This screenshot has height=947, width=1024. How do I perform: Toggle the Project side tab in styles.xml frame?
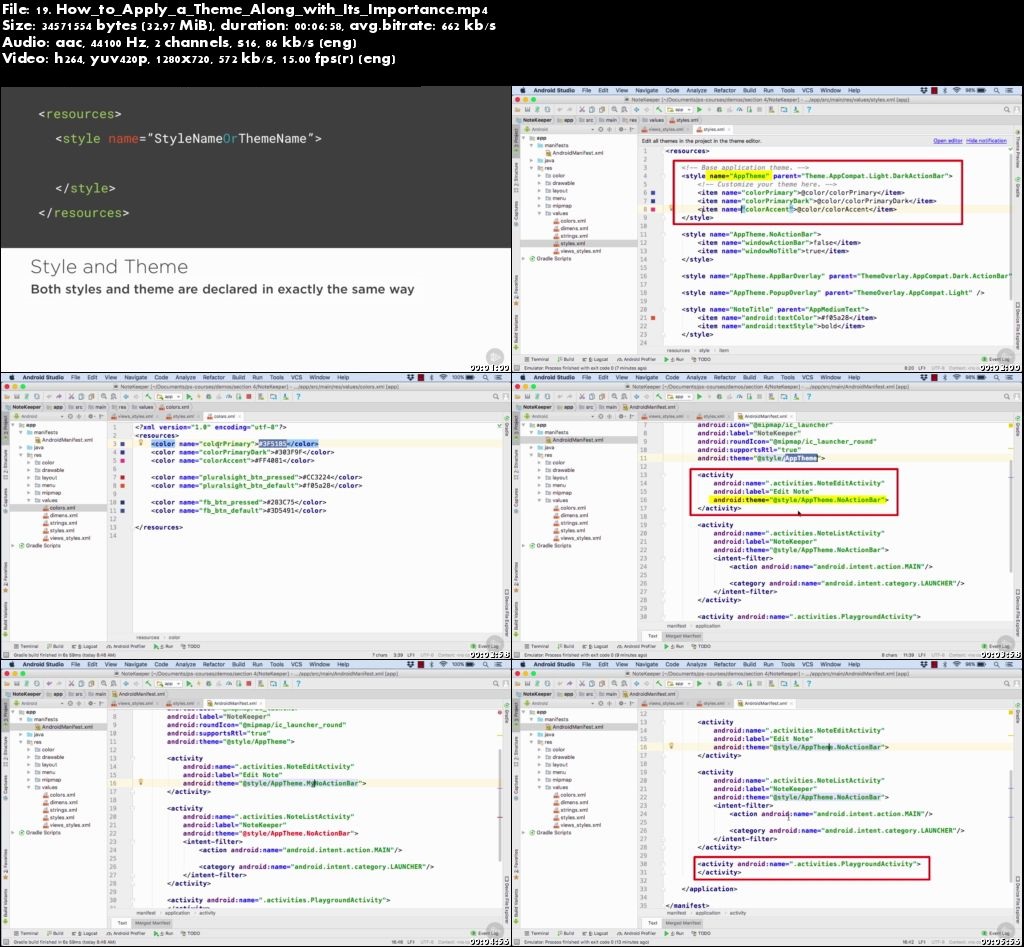pyautogui.click(x=516, y=140)
